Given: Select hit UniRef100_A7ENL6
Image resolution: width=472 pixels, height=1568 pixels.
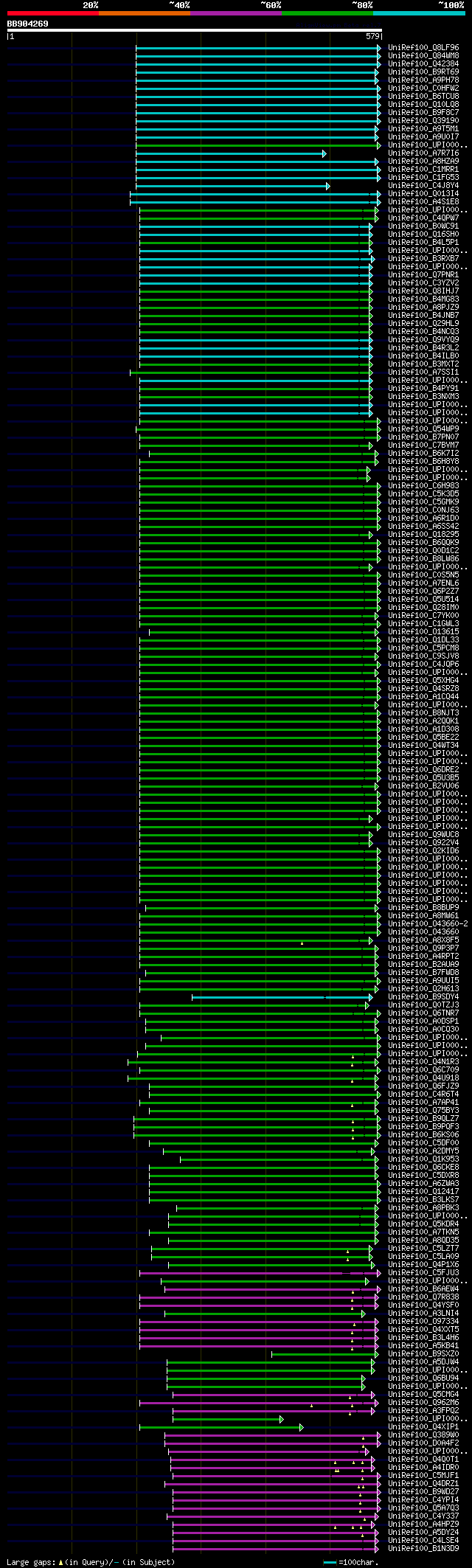Looking at the screenshot, I should click(423, 583).
